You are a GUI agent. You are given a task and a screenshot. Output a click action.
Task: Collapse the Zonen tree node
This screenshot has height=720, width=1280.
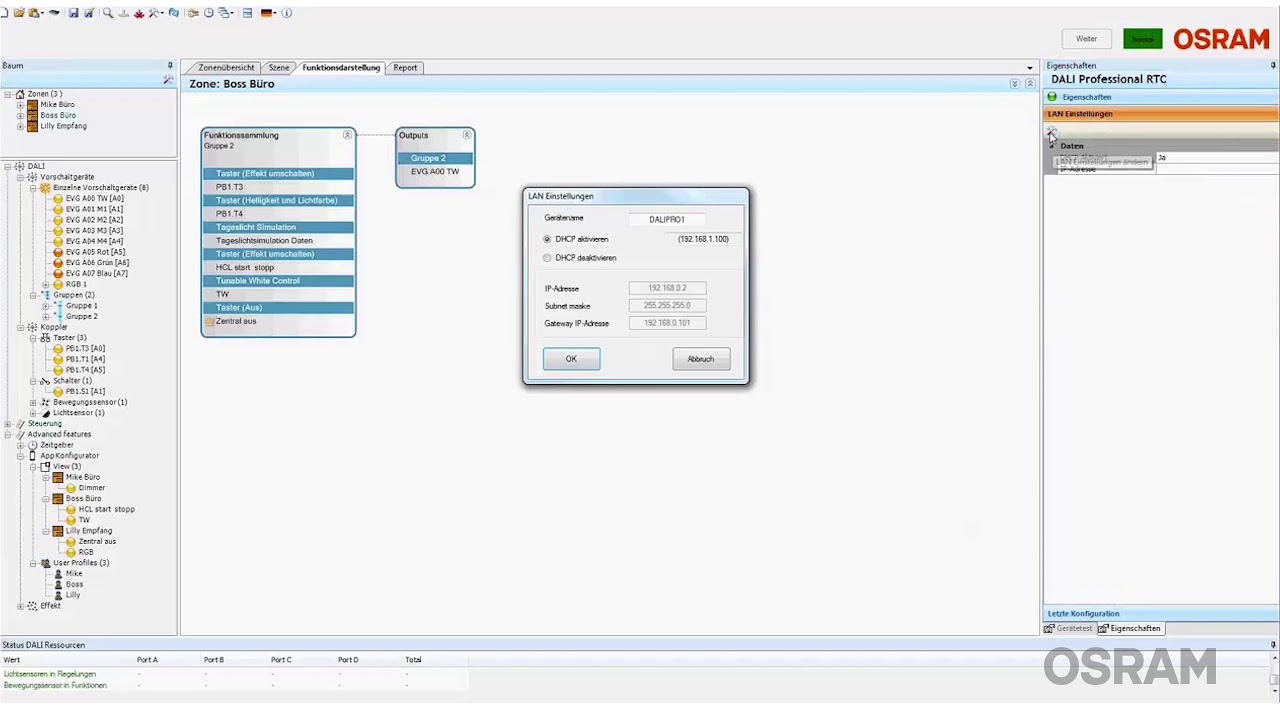tap(7, 93)
